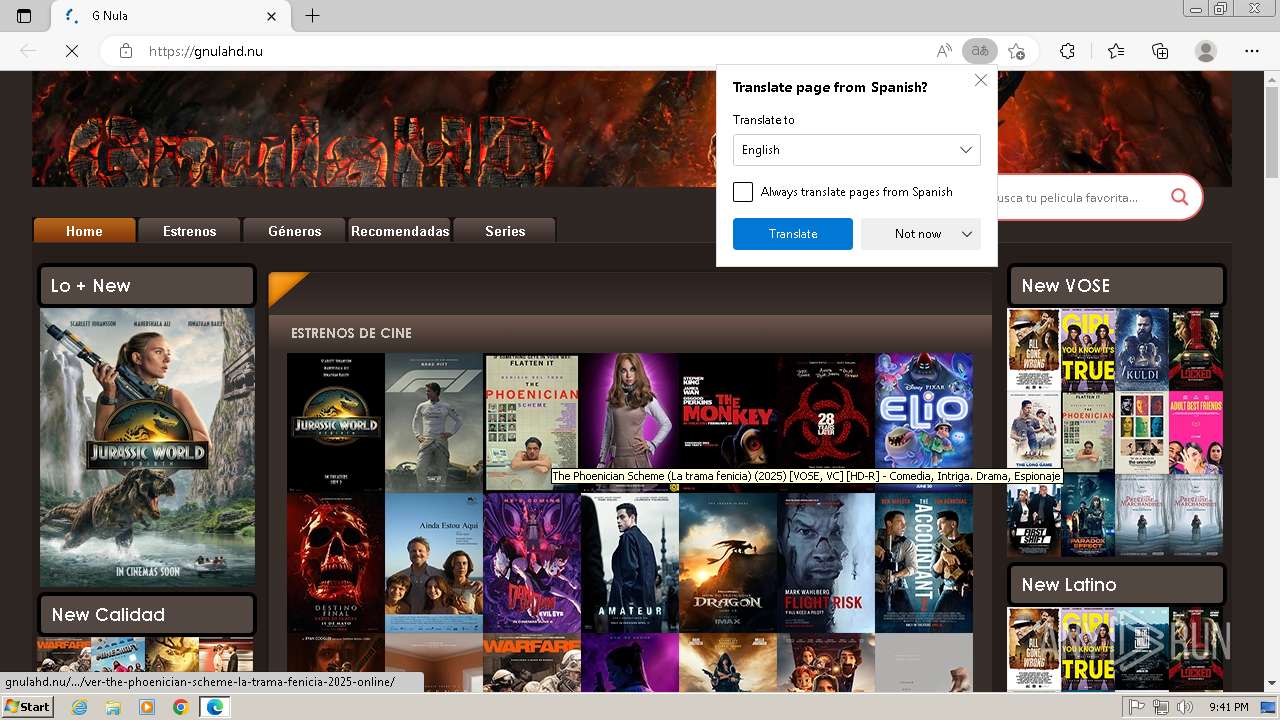Select the Home tab
This screenshot has height=720, width=1280.
[x=84, y=231]
